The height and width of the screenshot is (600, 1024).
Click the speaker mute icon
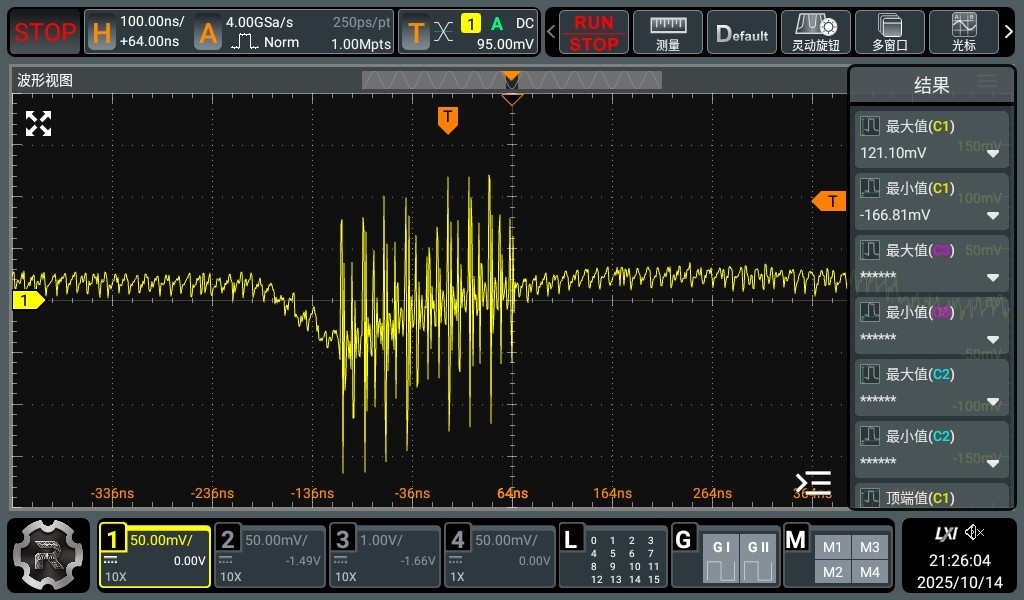[975, 532]
